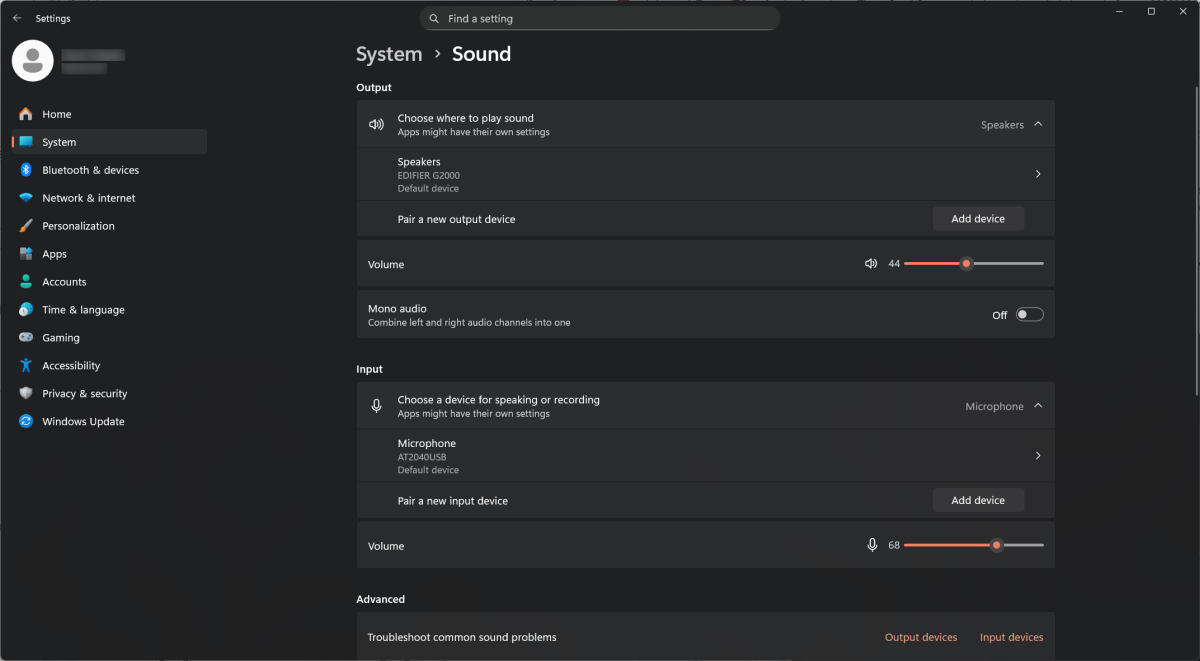Select the Accessibility icon in the sidebar
The width and height of the screenshot is (1200, 661).
[x=28, y=365]
